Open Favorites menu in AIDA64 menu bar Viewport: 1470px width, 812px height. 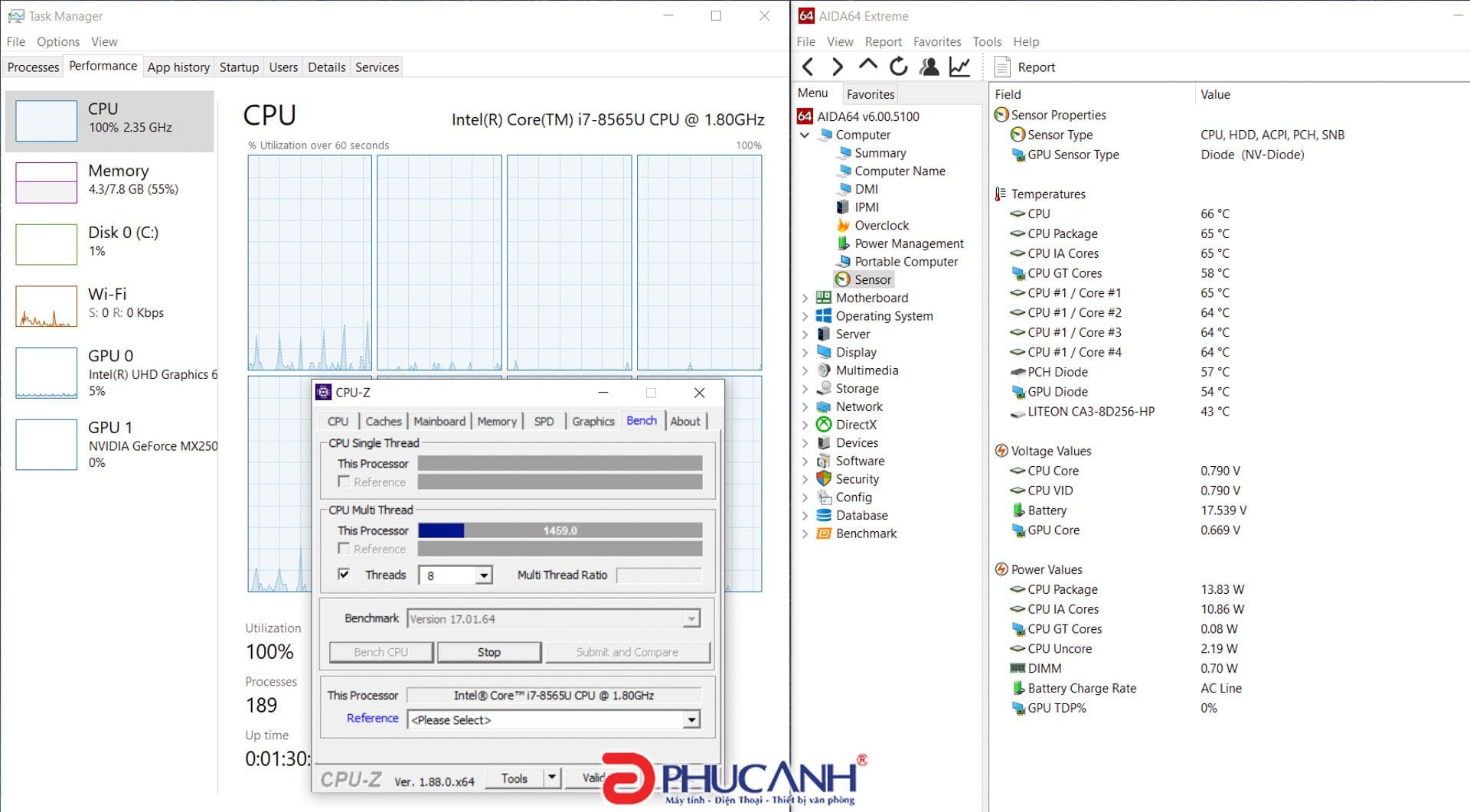[937, 41]
